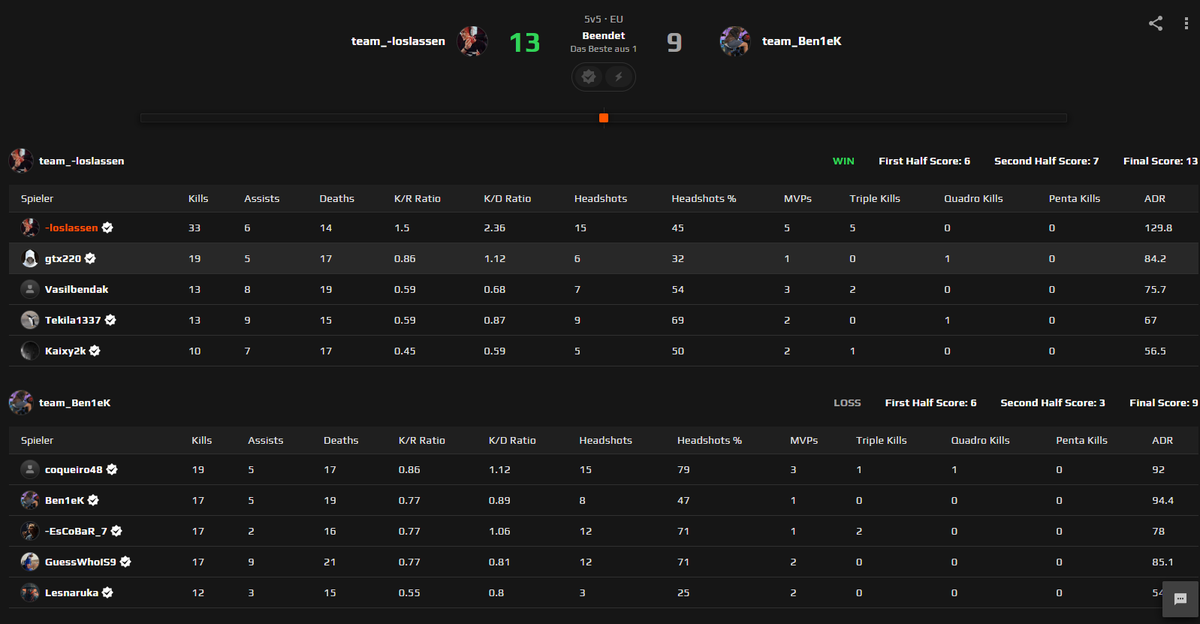Open the chat bubble widget
The image size is (1200, 624).
(1180, 599)
